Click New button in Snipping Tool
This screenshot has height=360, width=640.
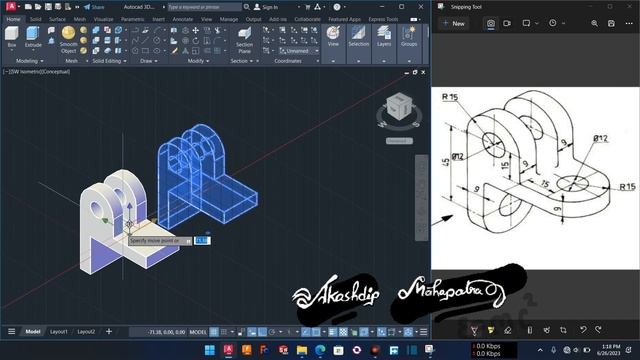coord(454,23)
